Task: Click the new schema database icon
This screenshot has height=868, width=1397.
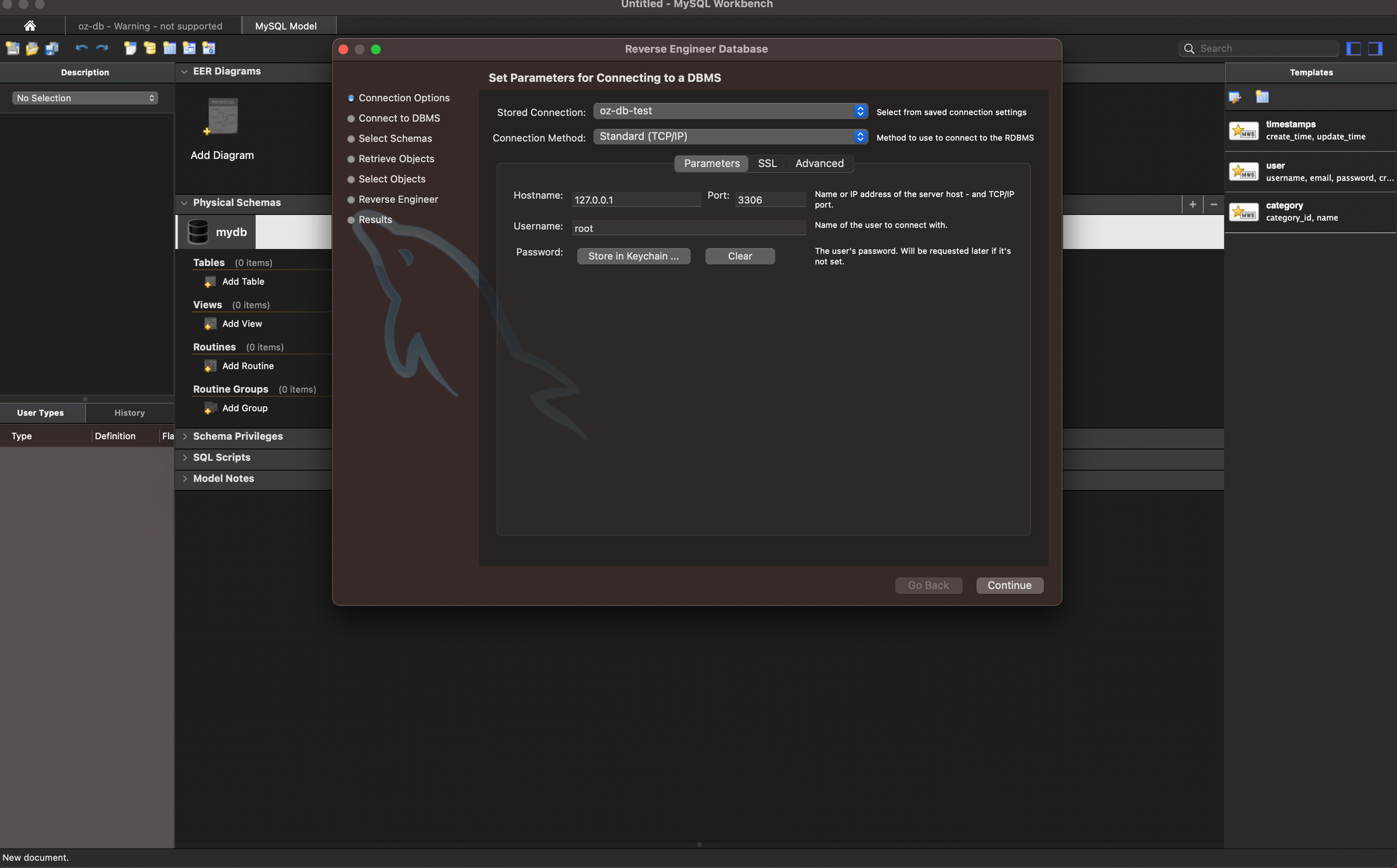Action: click(x=149, y=48)
